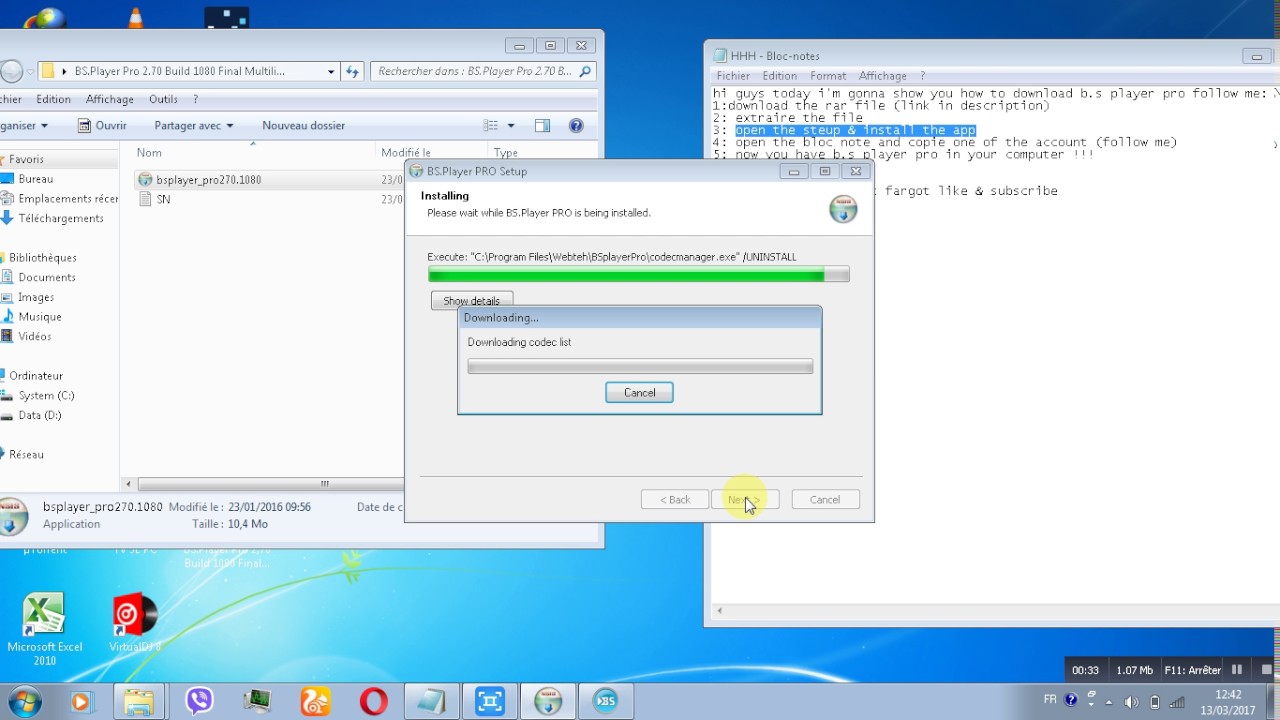Open Emplacements récents in navigation pane

(68, 199)
